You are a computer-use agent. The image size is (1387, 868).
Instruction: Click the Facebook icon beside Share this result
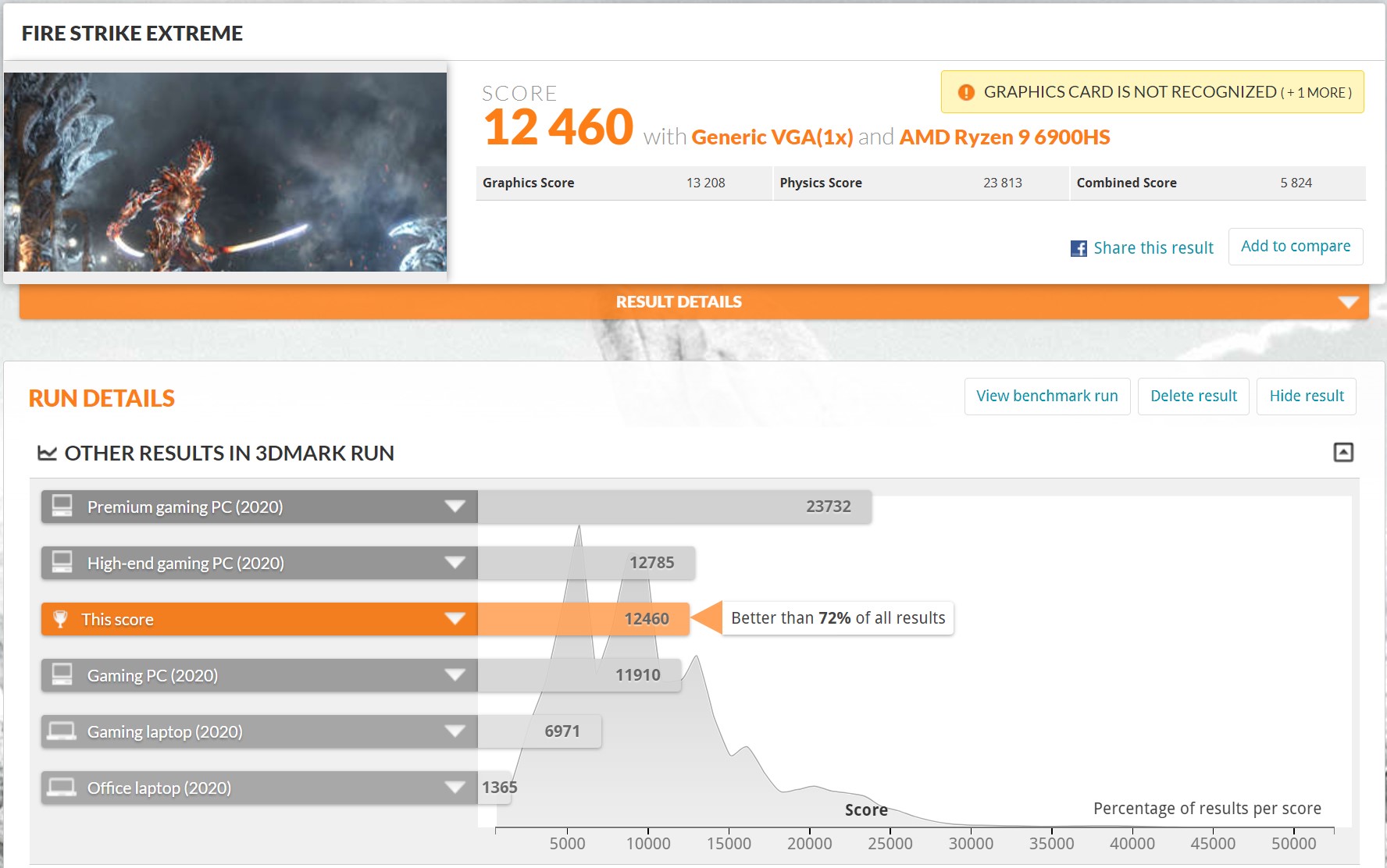click(x=1079, y=248)
